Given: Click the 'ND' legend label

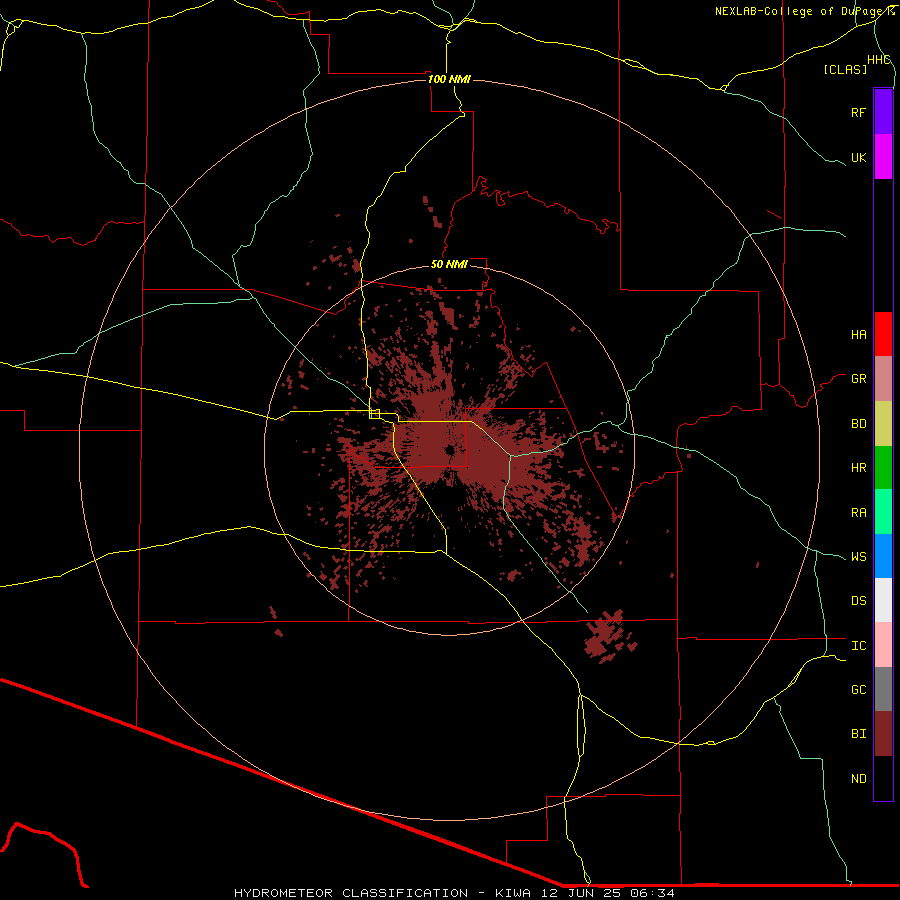Looking at the screenshot, I should (858, 779).
